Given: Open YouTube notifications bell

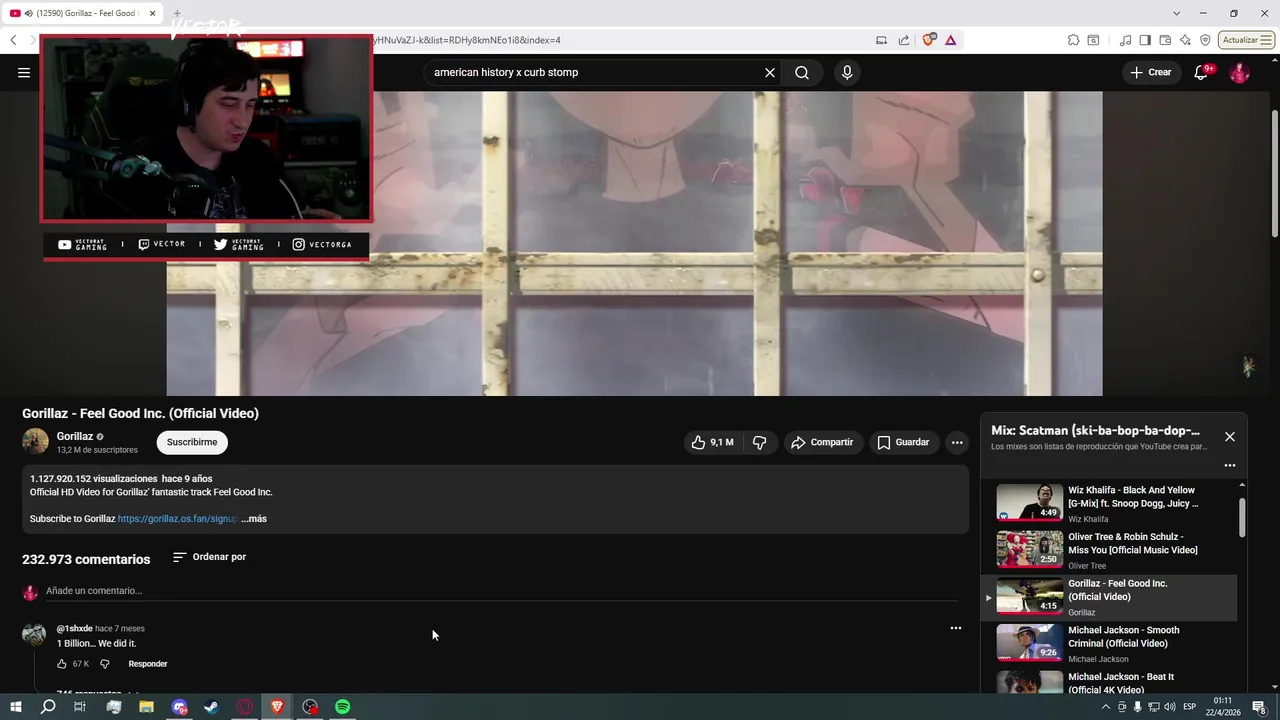Looking at the screenshot, I should pyautogui.click(x=1201, y=72).
